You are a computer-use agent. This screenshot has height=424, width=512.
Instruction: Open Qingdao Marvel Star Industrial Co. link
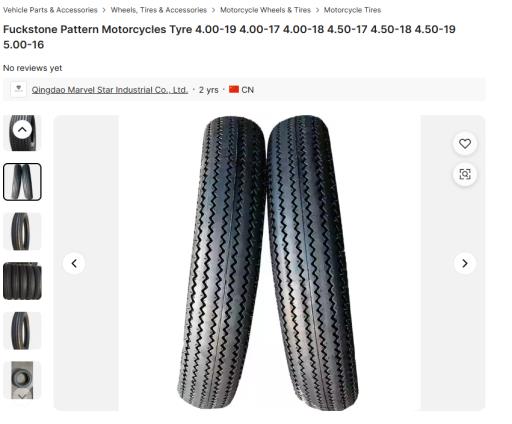click(x=110, y=90)
